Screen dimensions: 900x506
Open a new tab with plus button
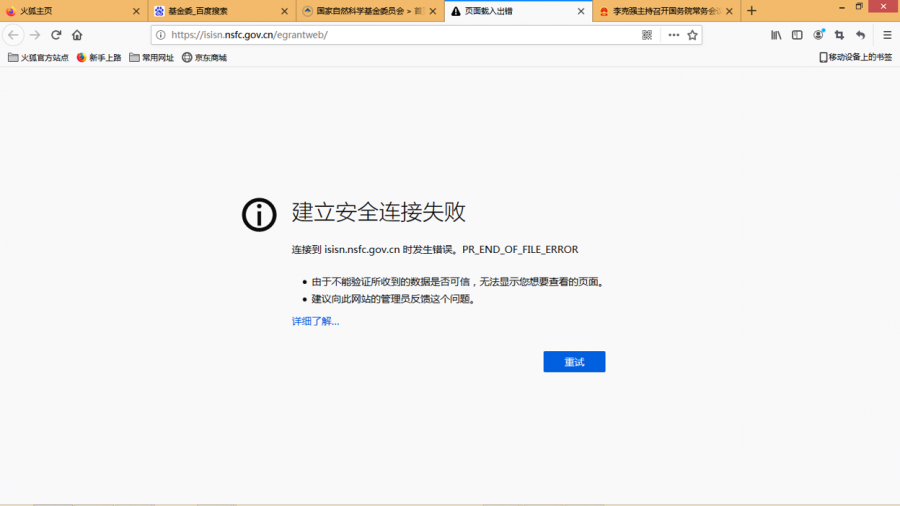pos(752,11)
